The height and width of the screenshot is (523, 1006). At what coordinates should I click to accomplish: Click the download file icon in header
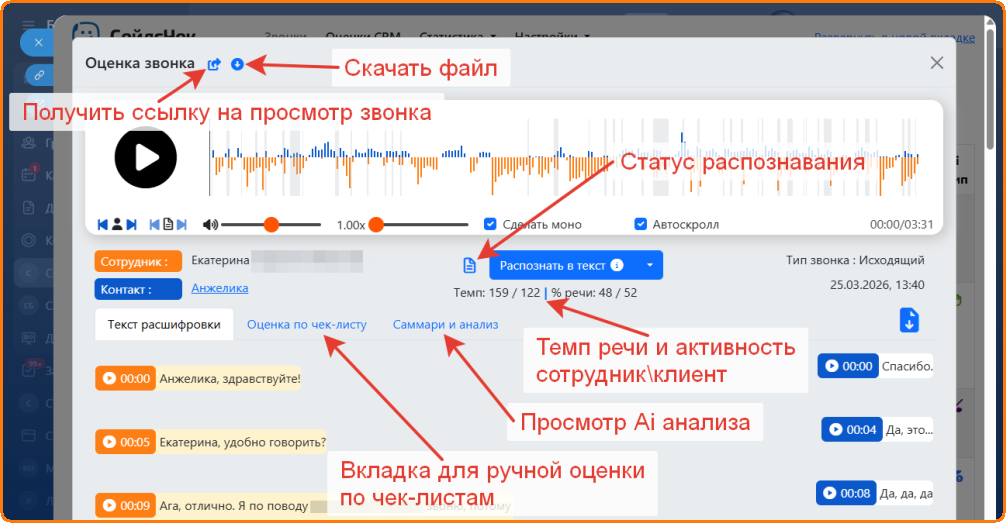coord(237,64)
